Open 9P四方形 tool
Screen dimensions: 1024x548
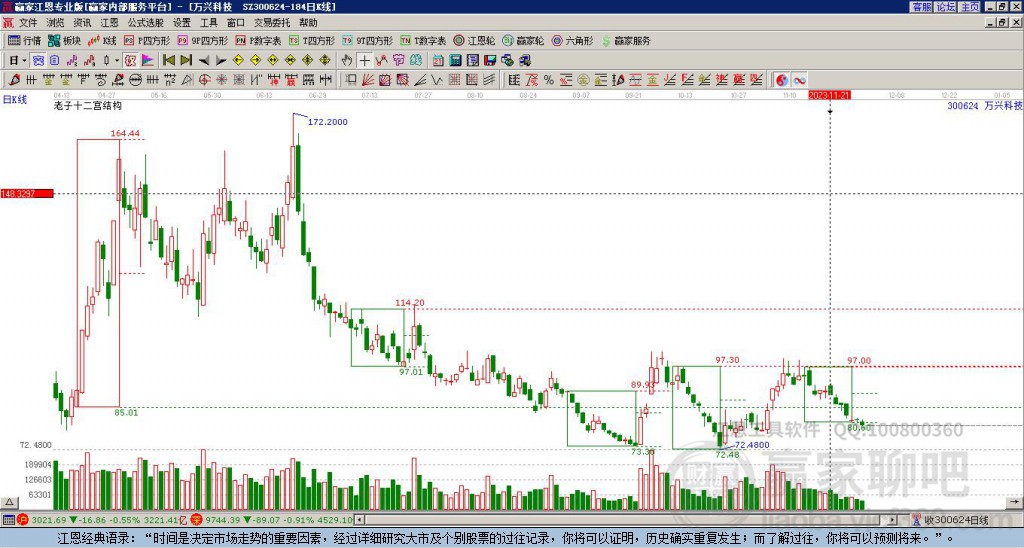pos(203,40)
